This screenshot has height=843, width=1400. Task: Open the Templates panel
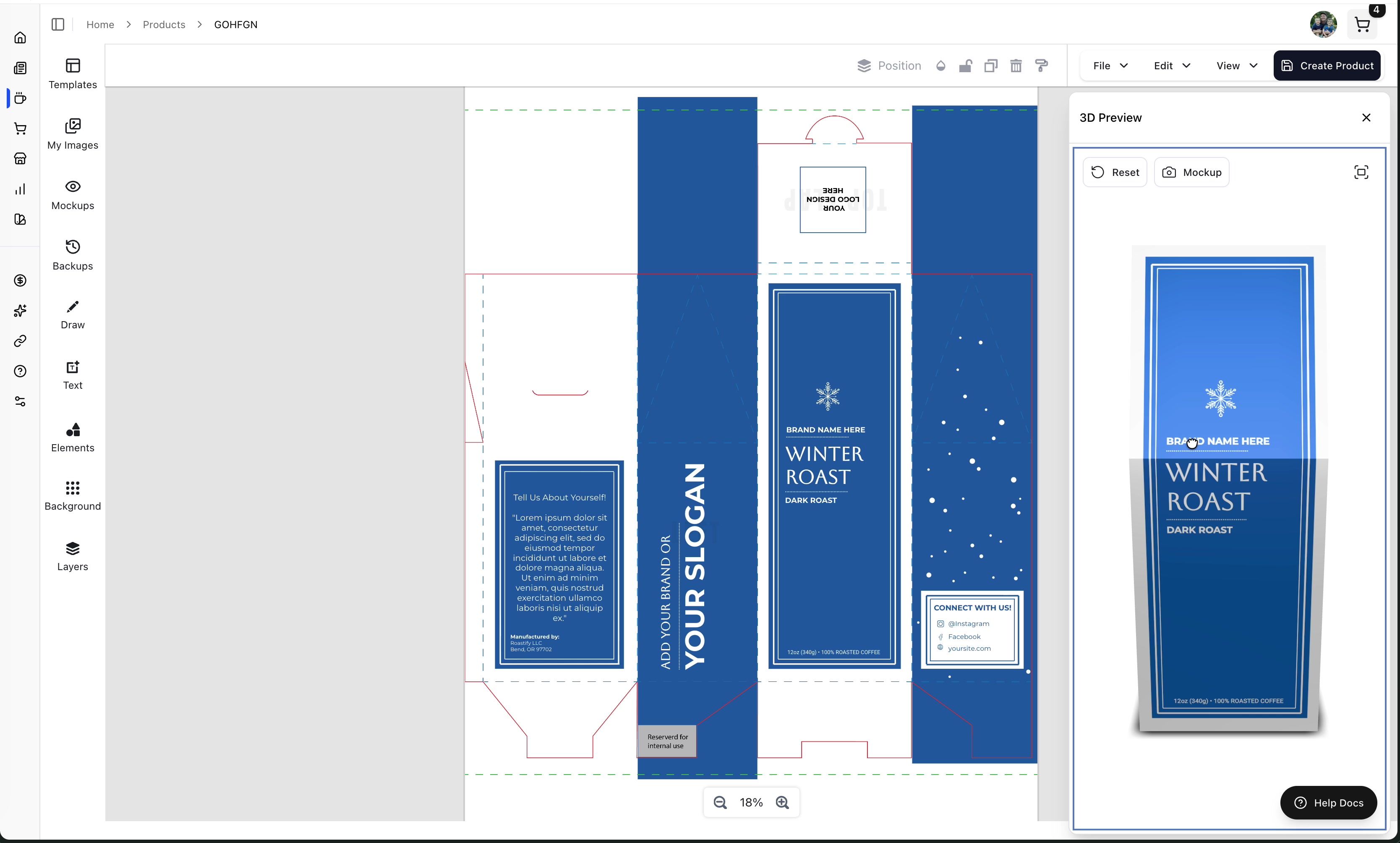[x=73, y=73]
